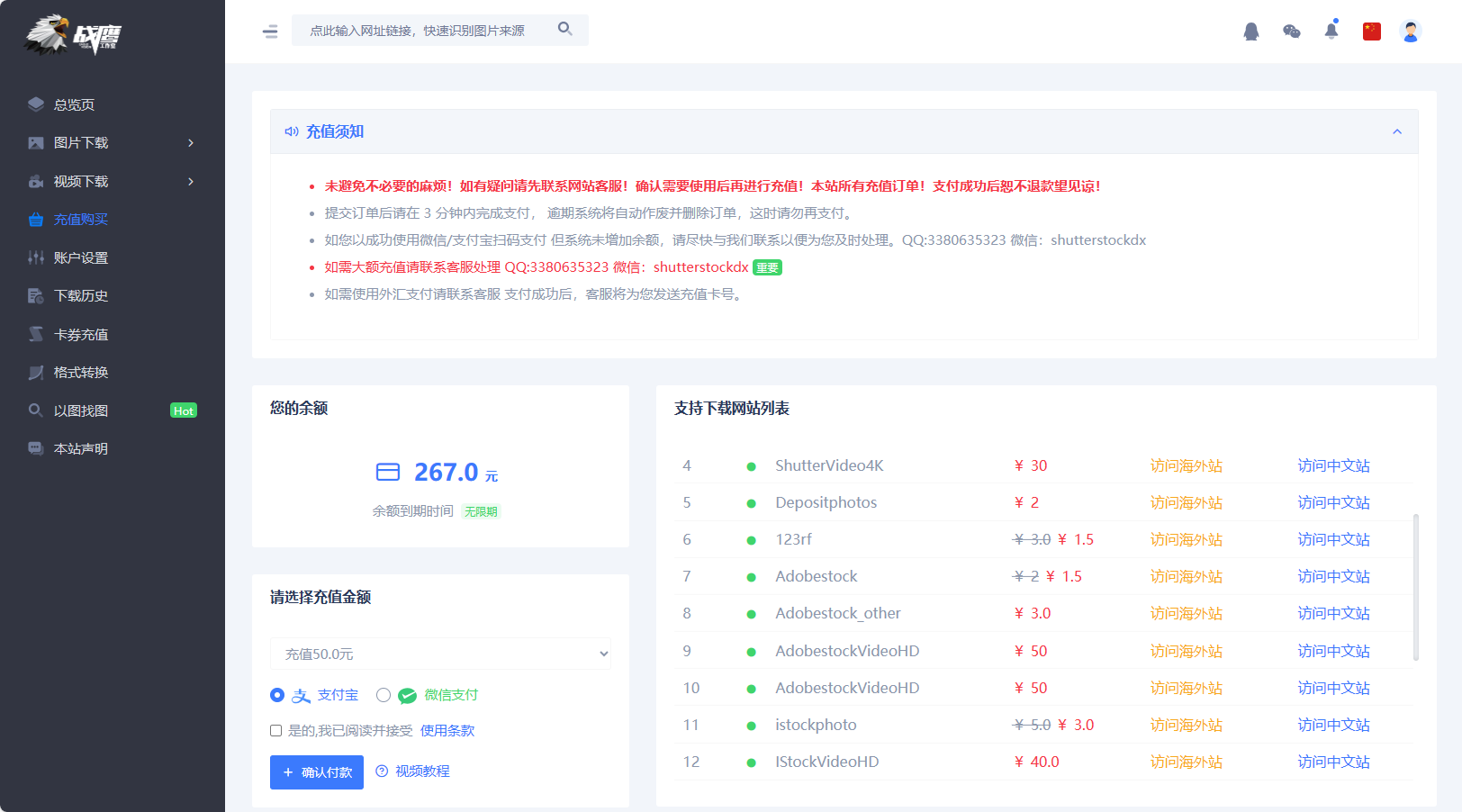This screenshot has height=812, width=1462.
Task: Click the balance credit card icon
Action: (x=388, y=472)
